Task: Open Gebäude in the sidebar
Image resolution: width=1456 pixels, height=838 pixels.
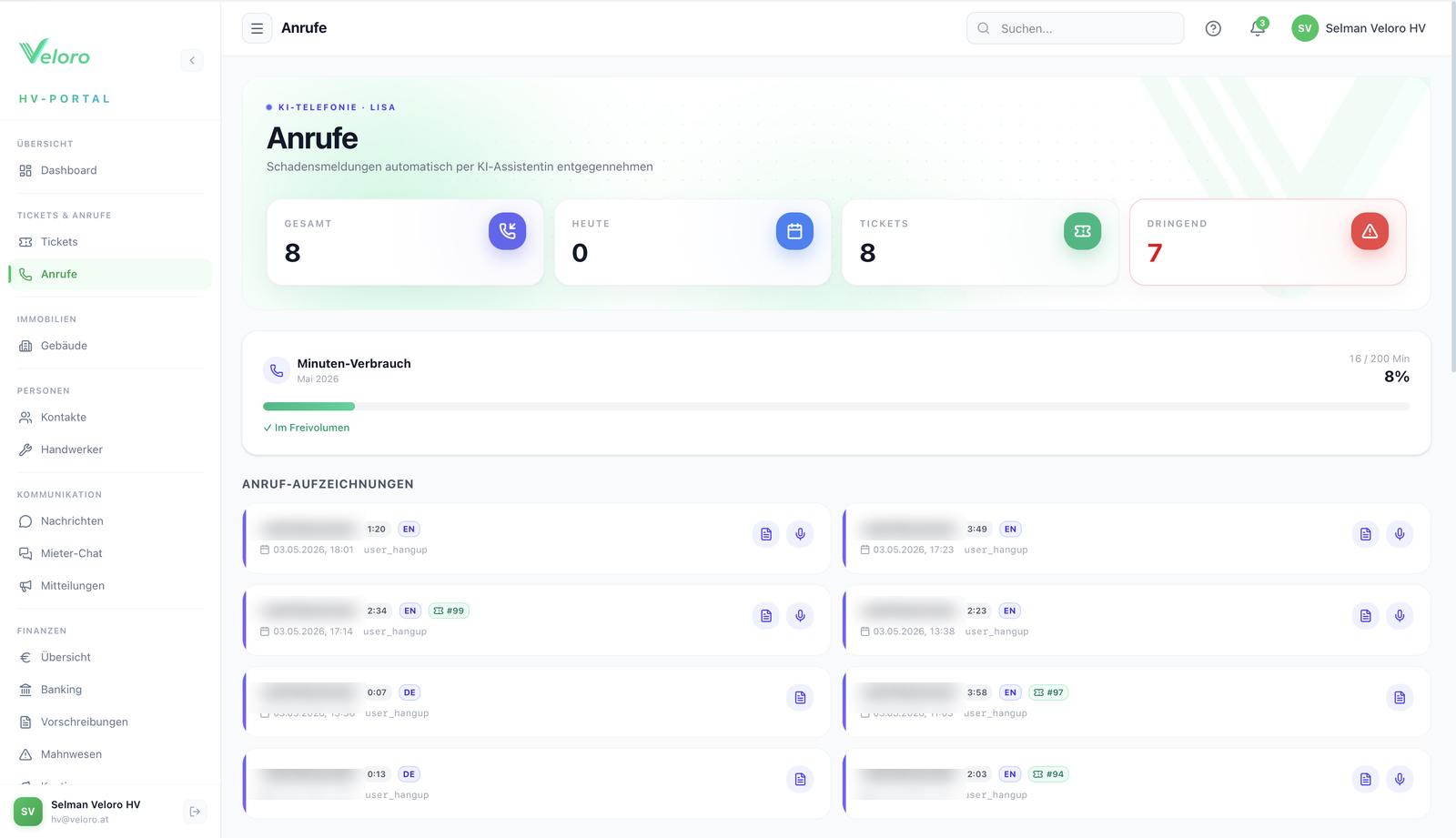Action: point(109,346)
